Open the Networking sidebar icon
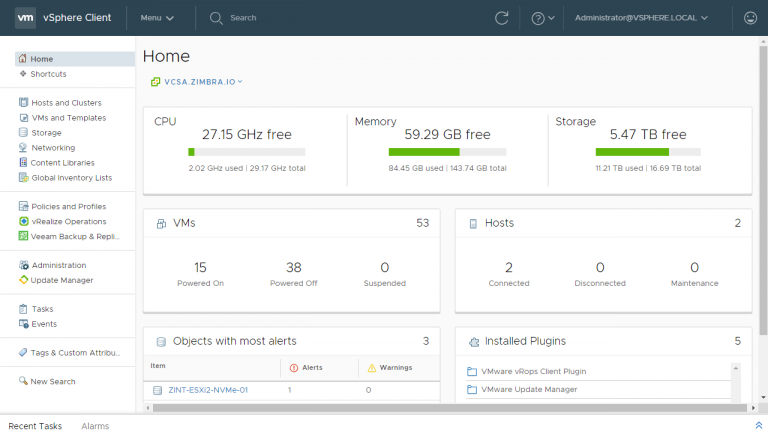The image size is (768, 434). click(x=23, y=147)
